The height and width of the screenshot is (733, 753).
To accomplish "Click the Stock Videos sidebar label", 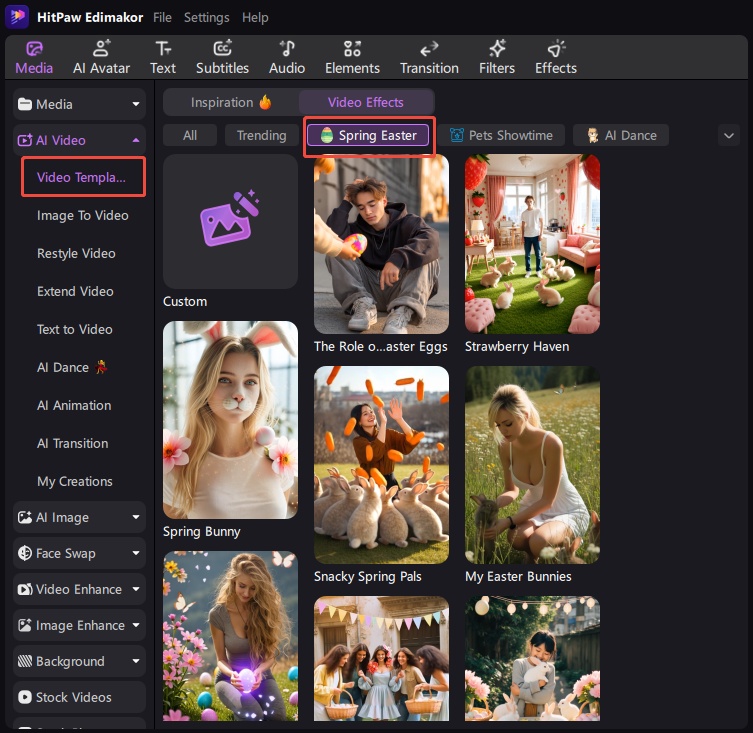I will tap(74, 697).
